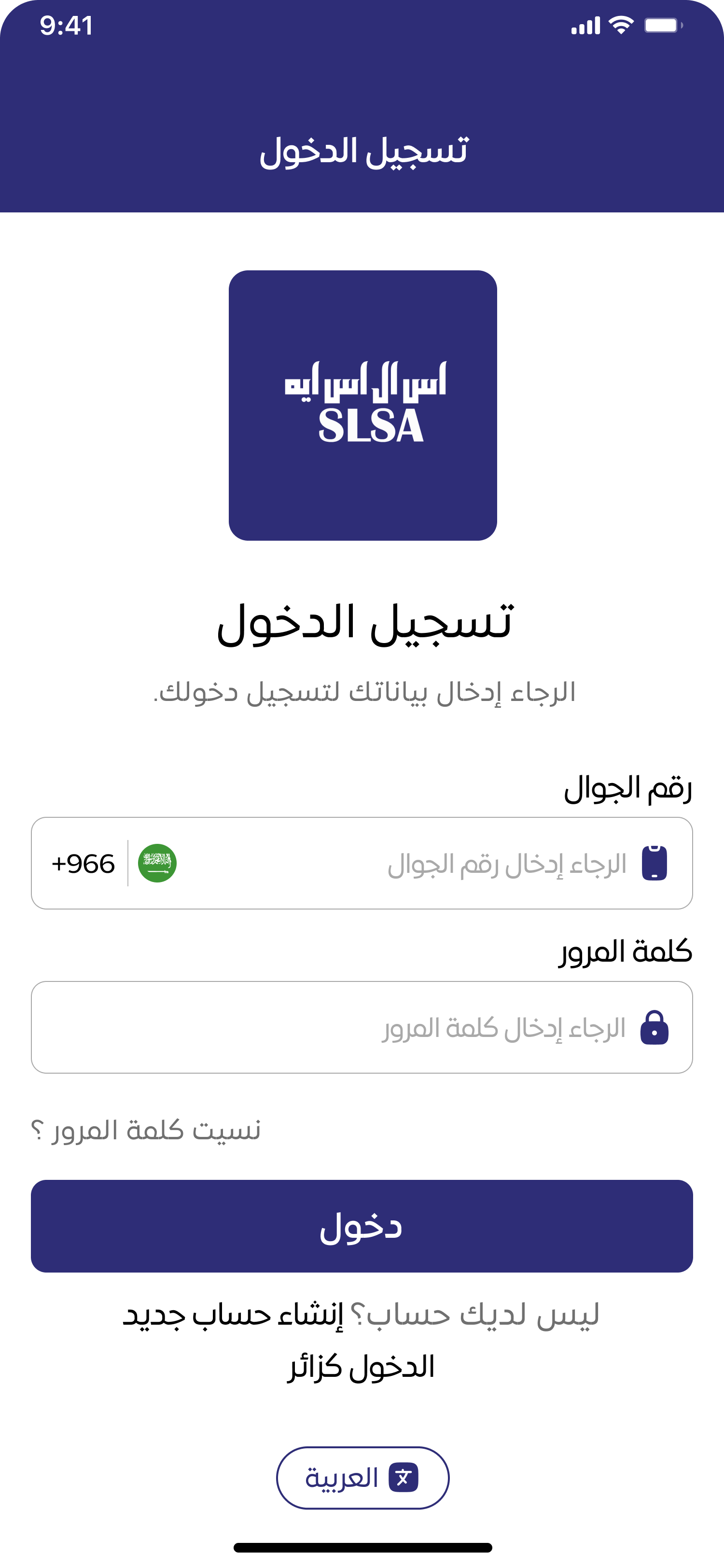Screen dimensions: 724x1568
Task: Click the SLSA logo image
Action: (362, 405)
